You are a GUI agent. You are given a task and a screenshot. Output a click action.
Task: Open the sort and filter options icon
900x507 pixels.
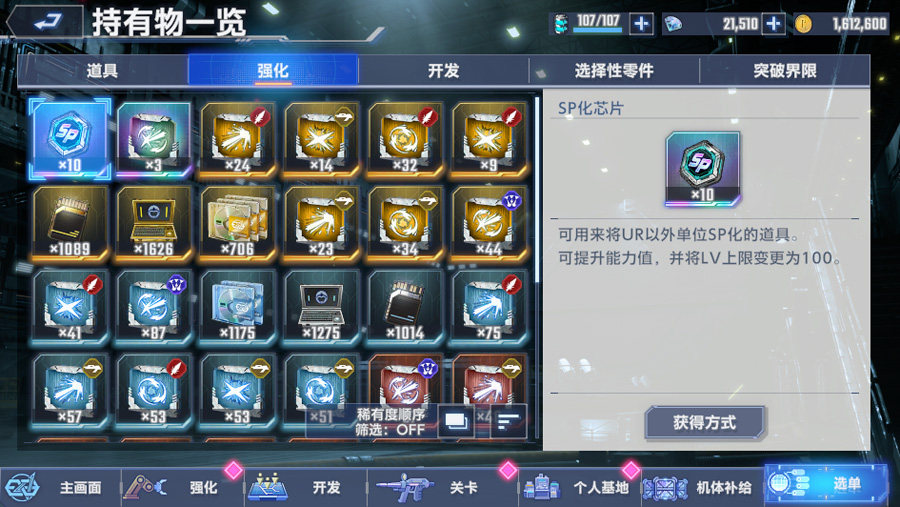tap(508, 421)
